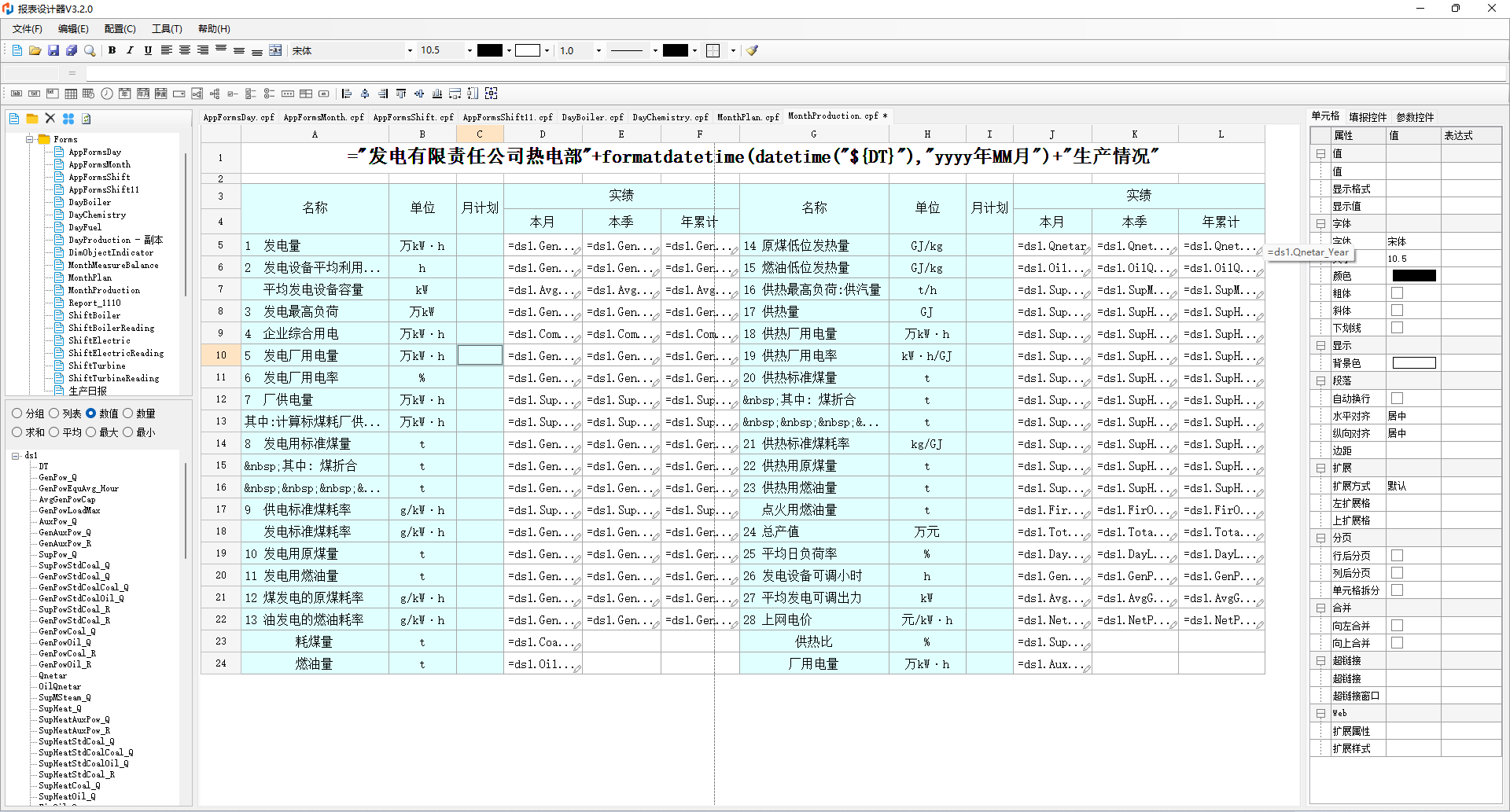This screenshot has height=812, width=1510.
Task: Align cell text left
Action: click(167, 50)
